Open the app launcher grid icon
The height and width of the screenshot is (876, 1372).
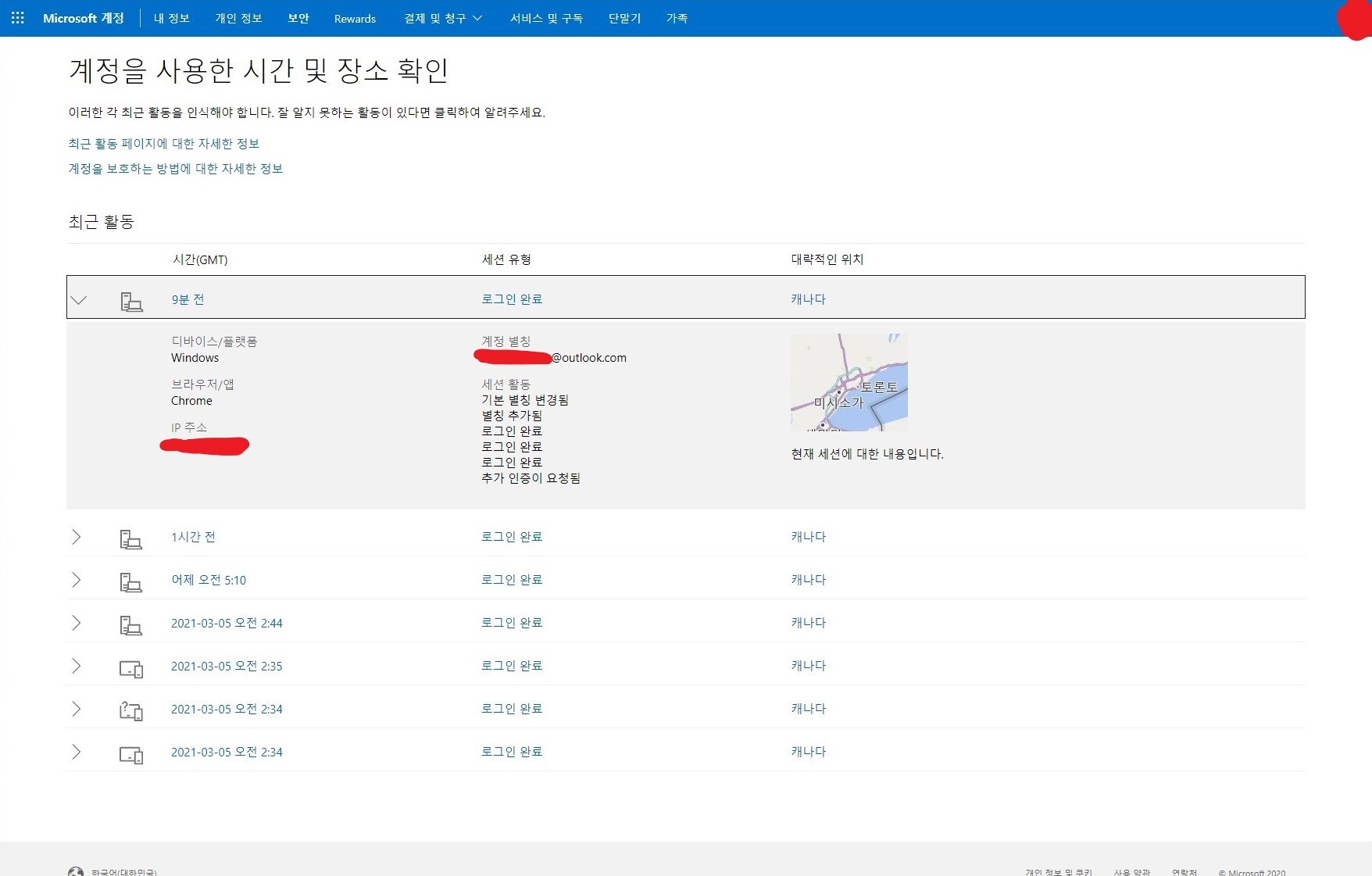[x=17, y=18]
